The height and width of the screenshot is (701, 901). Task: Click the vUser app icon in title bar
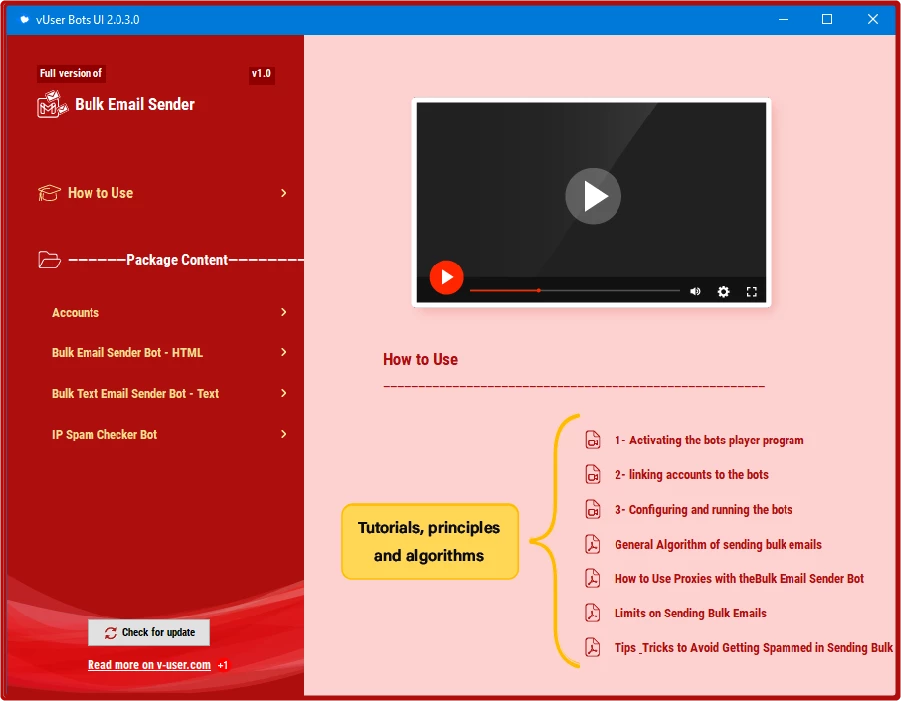click(x=24, y=20)
